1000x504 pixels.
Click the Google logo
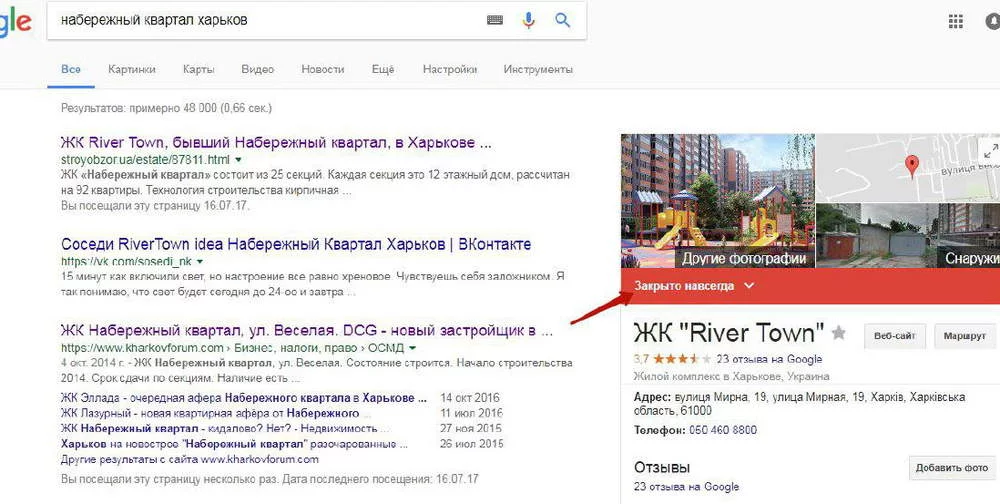[14, 21]
